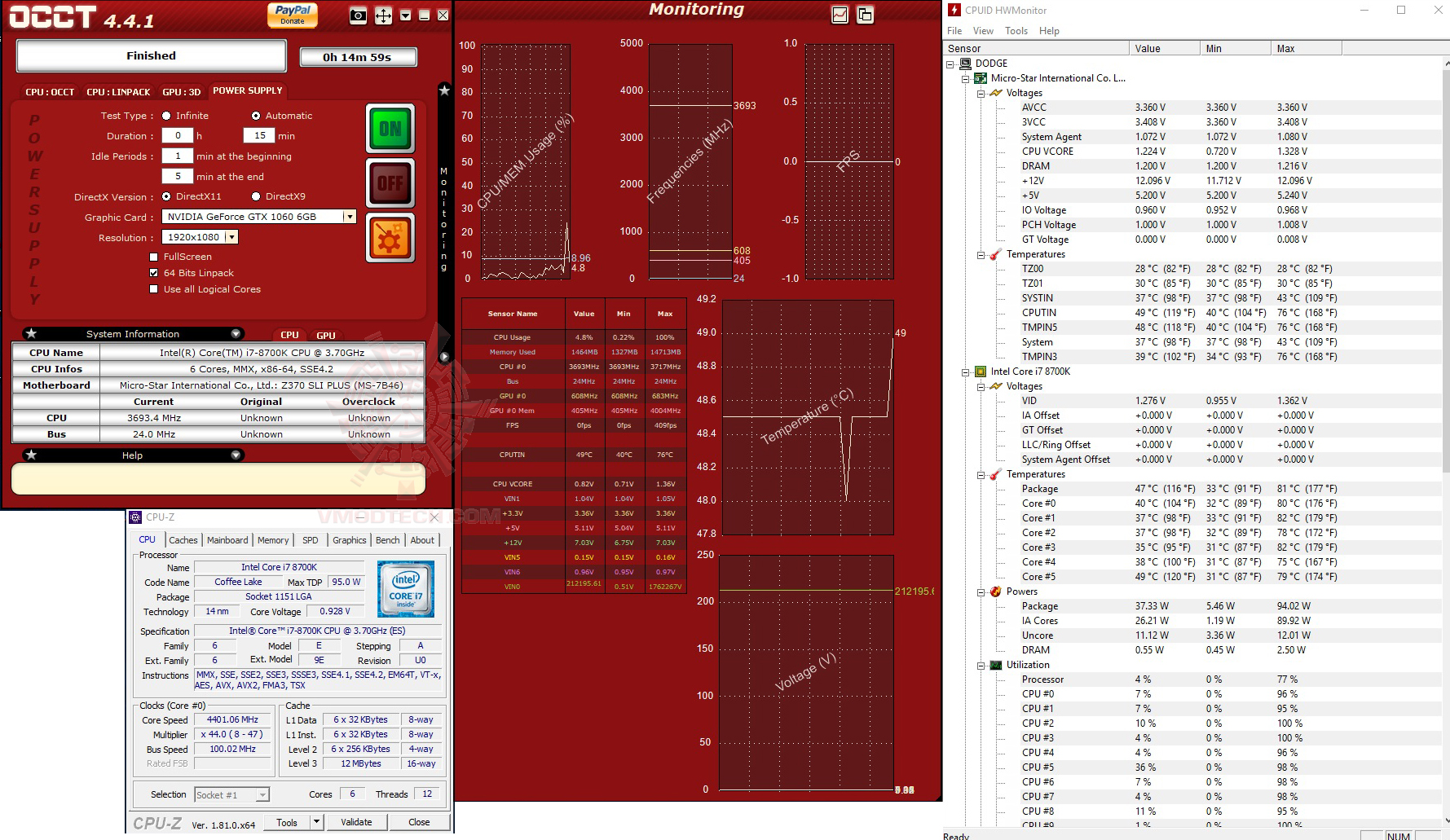This screenshot has height=840, width=1450.
Task: Click the DODGE computer icon in HWMonitor
Action: click(x=966, y=64)
